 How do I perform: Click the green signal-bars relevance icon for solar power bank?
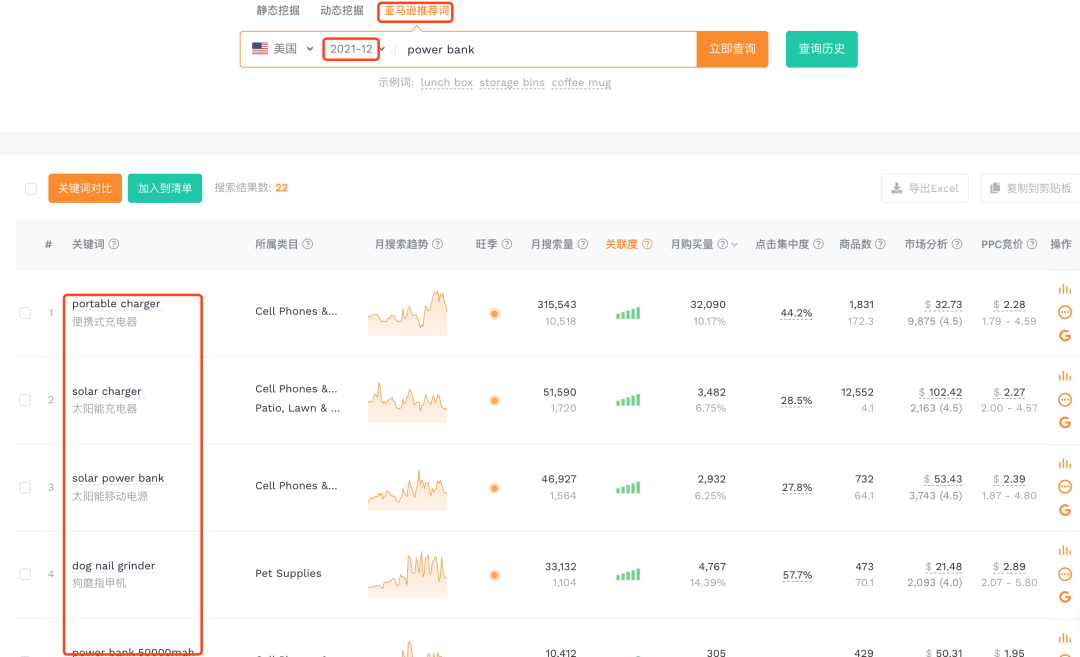pyautogui.click(x=627, y=487)
